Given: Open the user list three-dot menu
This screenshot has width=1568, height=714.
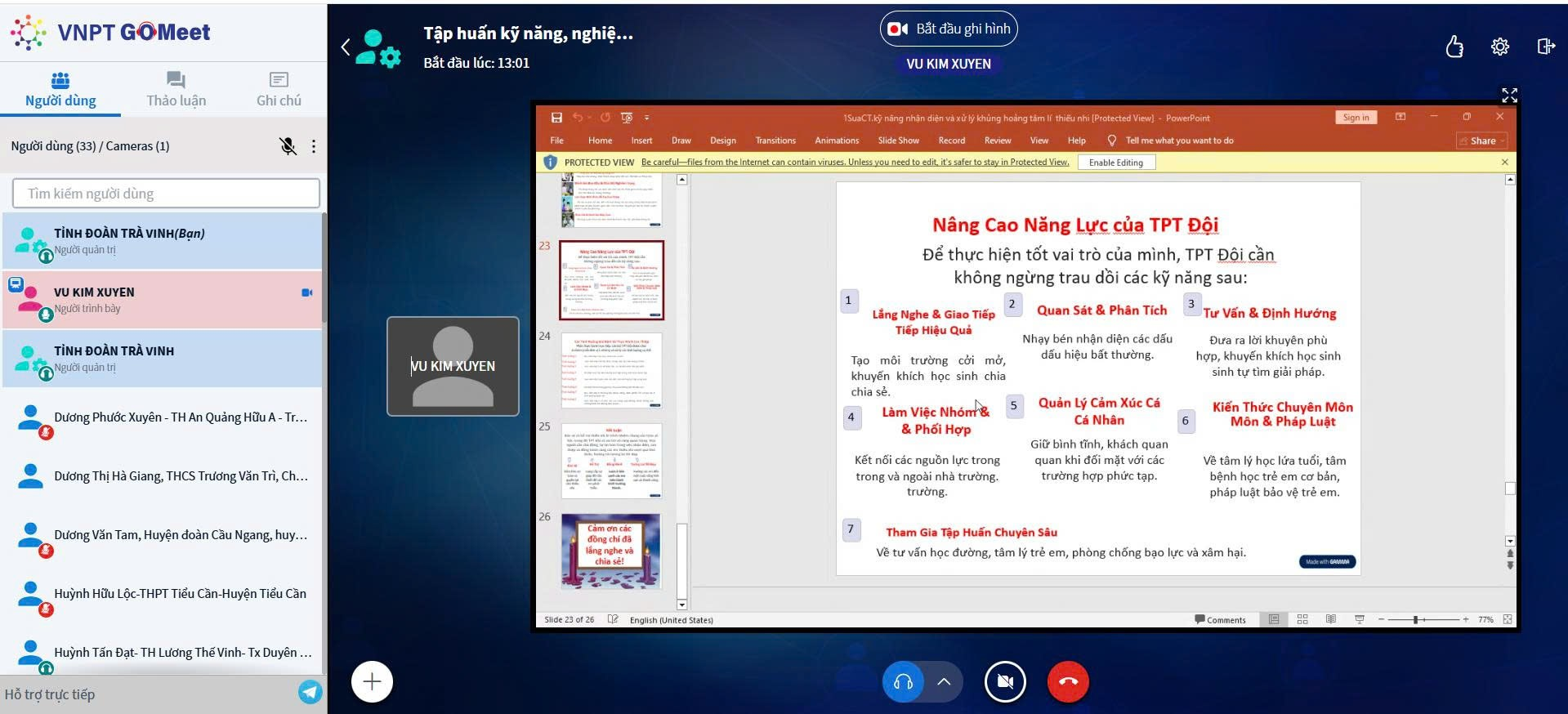Looking at the screenshot, I should tap(314, 146).
